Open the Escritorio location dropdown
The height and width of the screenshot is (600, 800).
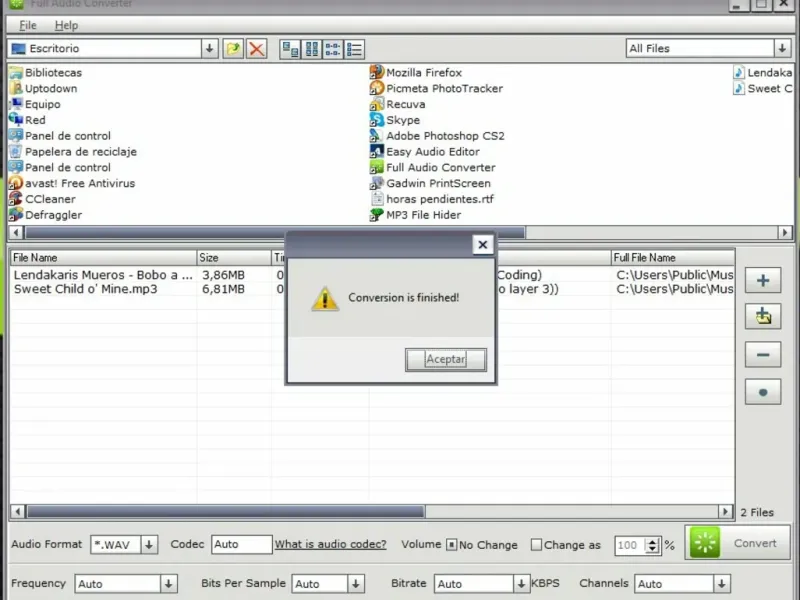coord(209,48)
